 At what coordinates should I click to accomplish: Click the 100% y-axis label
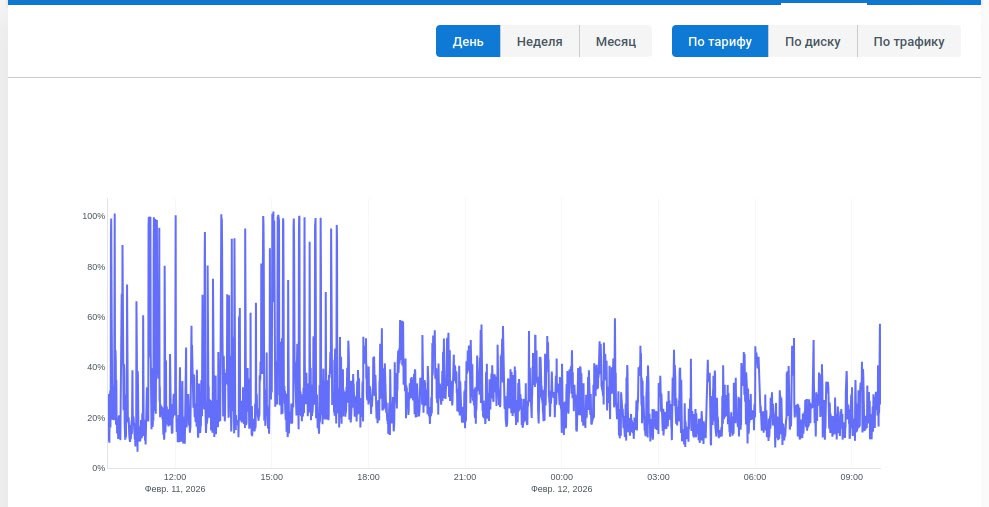[x=93, y=216]
